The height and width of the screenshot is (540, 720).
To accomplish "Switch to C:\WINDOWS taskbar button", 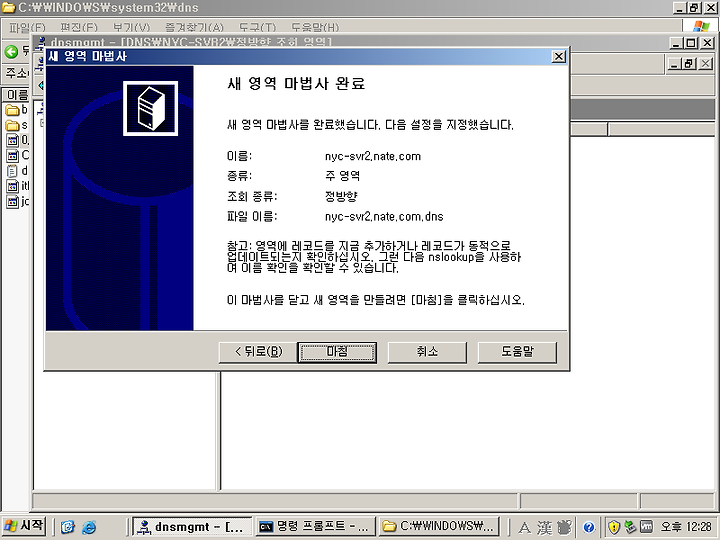I will pos(439,527).
